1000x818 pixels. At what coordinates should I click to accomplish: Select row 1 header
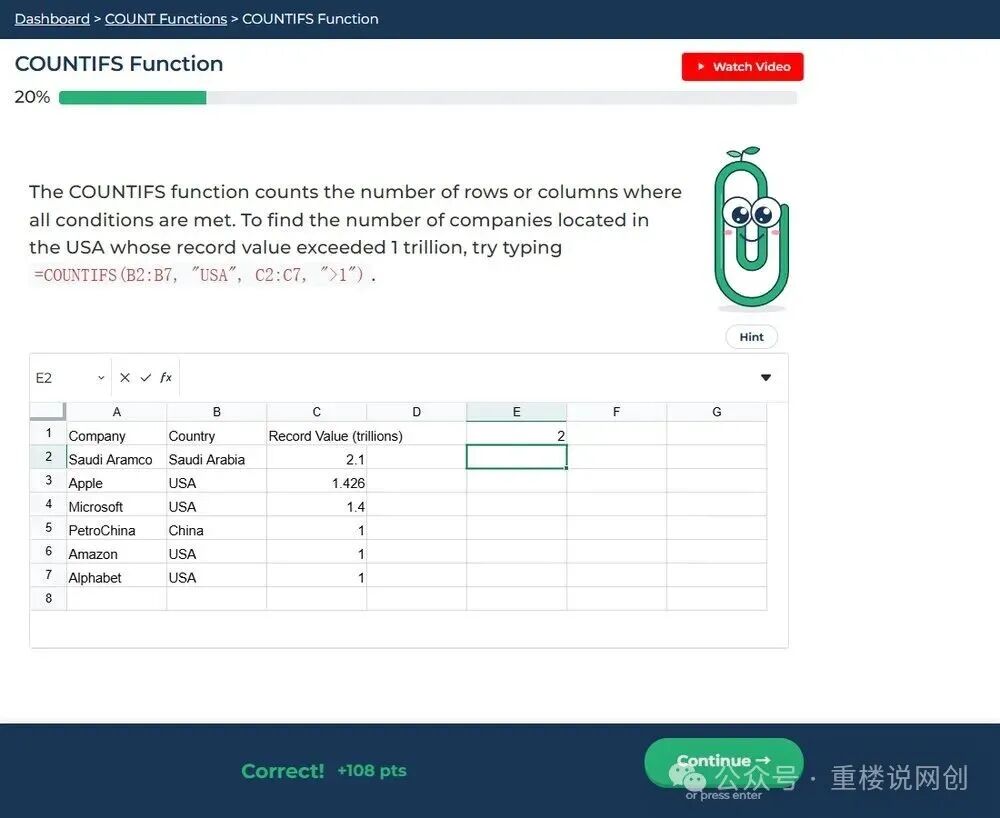pyautogui.click(x=48, y=434)
